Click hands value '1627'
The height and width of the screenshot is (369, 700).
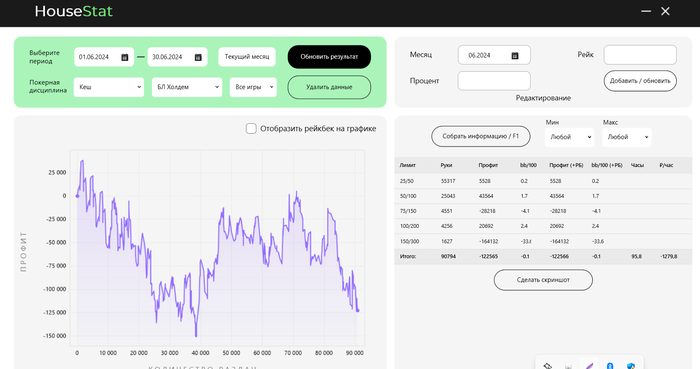click(x=446, y=241)
